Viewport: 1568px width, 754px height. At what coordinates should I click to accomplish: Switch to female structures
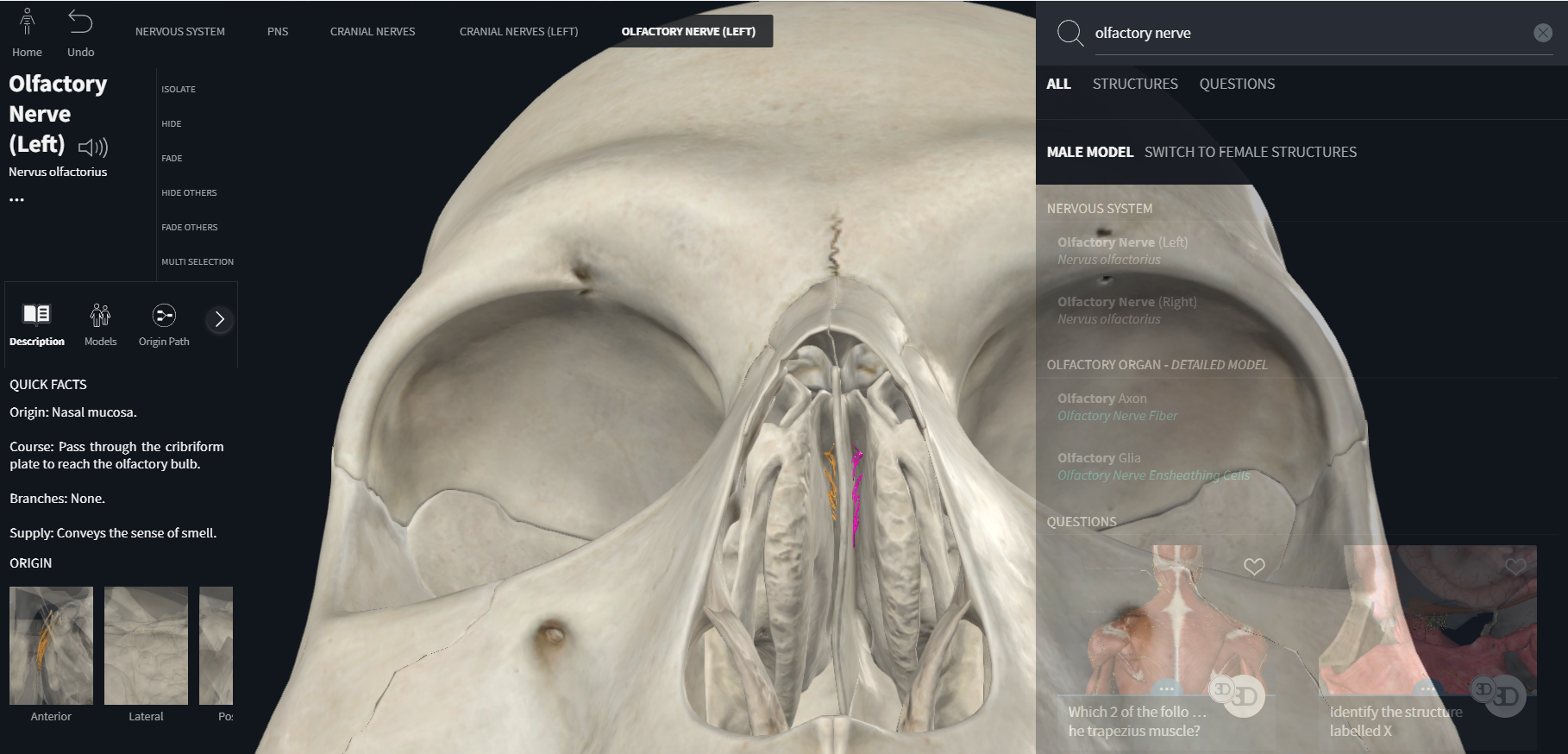pyautogui.click(x=1251, y=152)
